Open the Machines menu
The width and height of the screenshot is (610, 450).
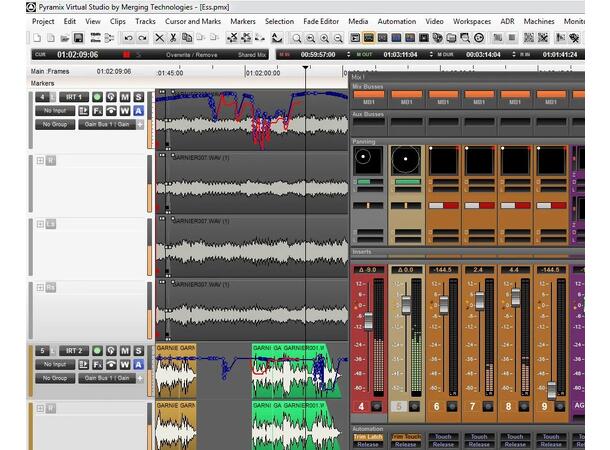(539, 21)
